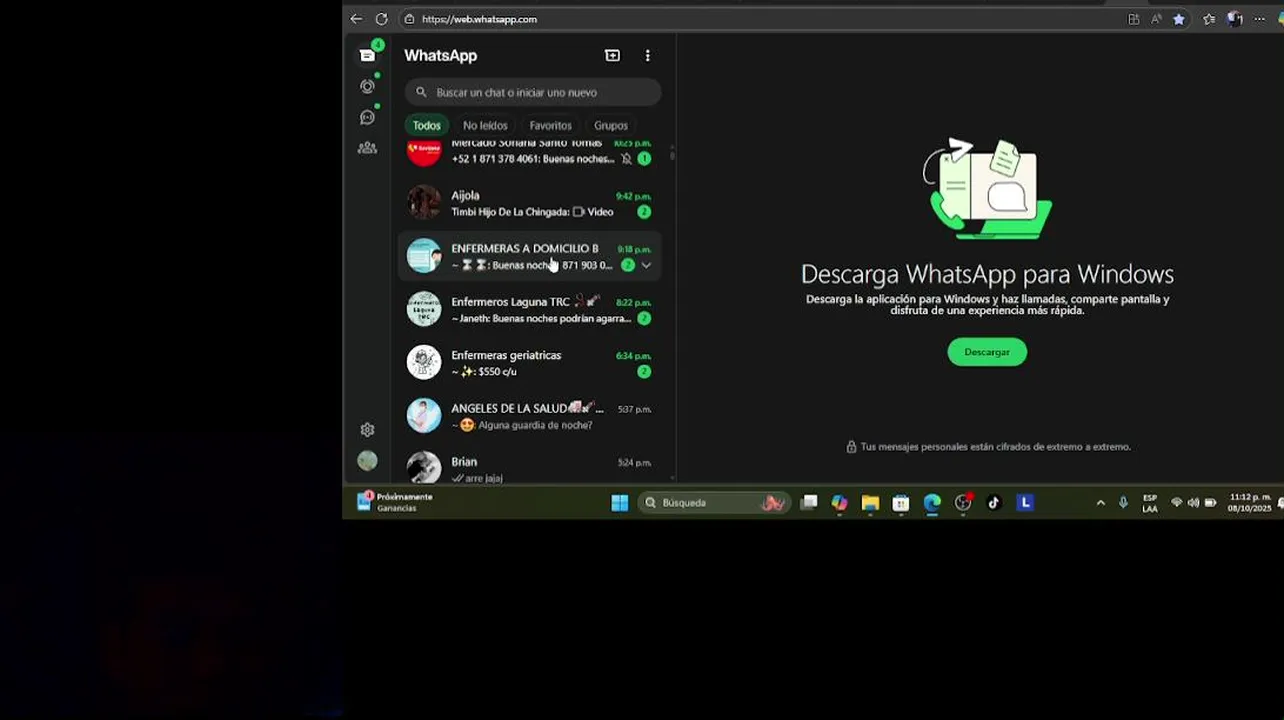1284x720 pixels.
Task: Open the ENFERMERAS A DOMICILIO B chat
Action: (530, 256)
